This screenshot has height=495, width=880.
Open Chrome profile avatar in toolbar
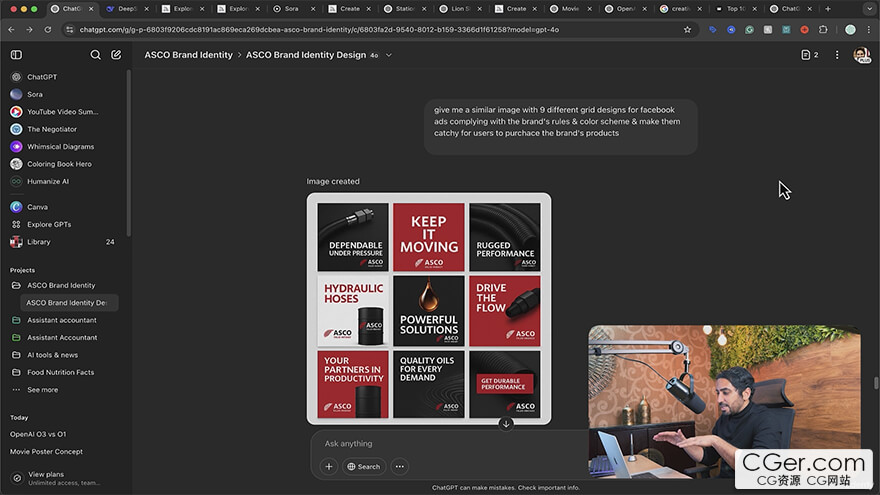coord(850,30)
